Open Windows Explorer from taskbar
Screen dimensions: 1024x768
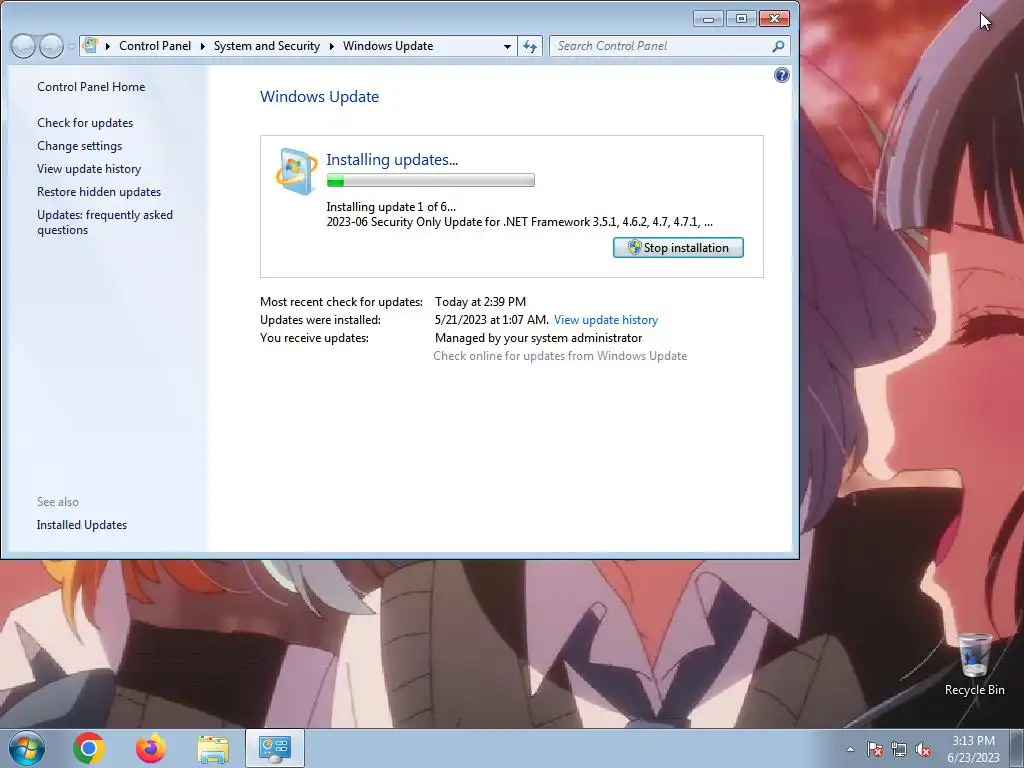click(213, 749)
